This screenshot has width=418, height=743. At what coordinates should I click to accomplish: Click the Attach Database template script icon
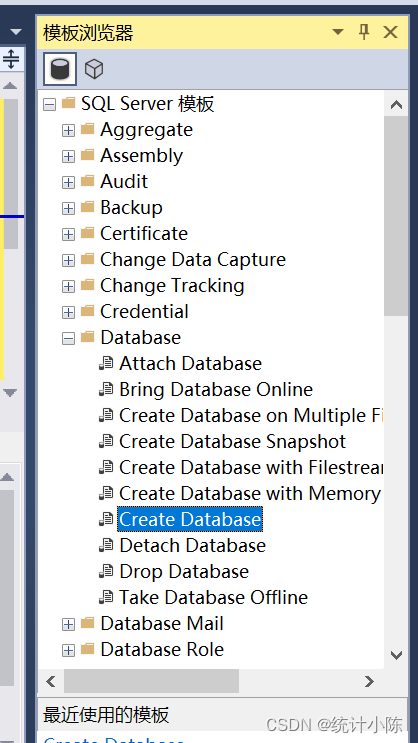(106, 363)
